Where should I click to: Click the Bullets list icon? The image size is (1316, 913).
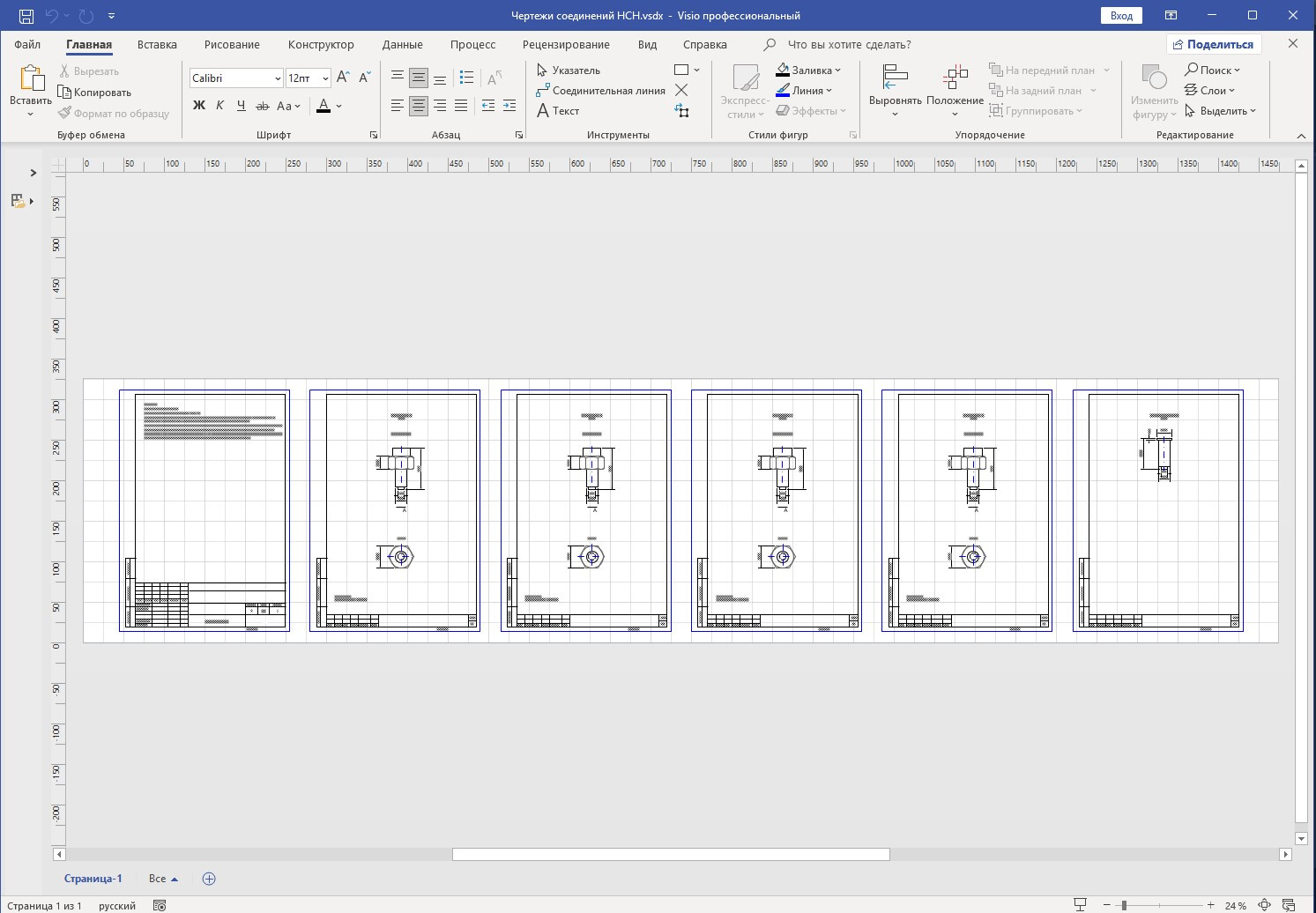tap(466, 78)
